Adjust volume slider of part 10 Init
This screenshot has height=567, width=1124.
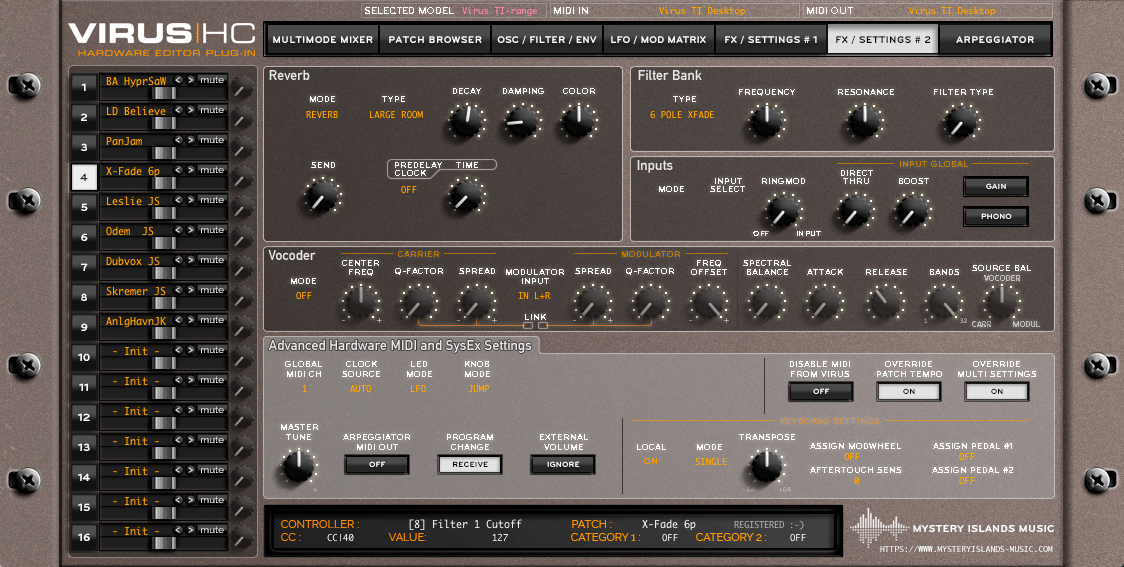(x=164, y=363)
